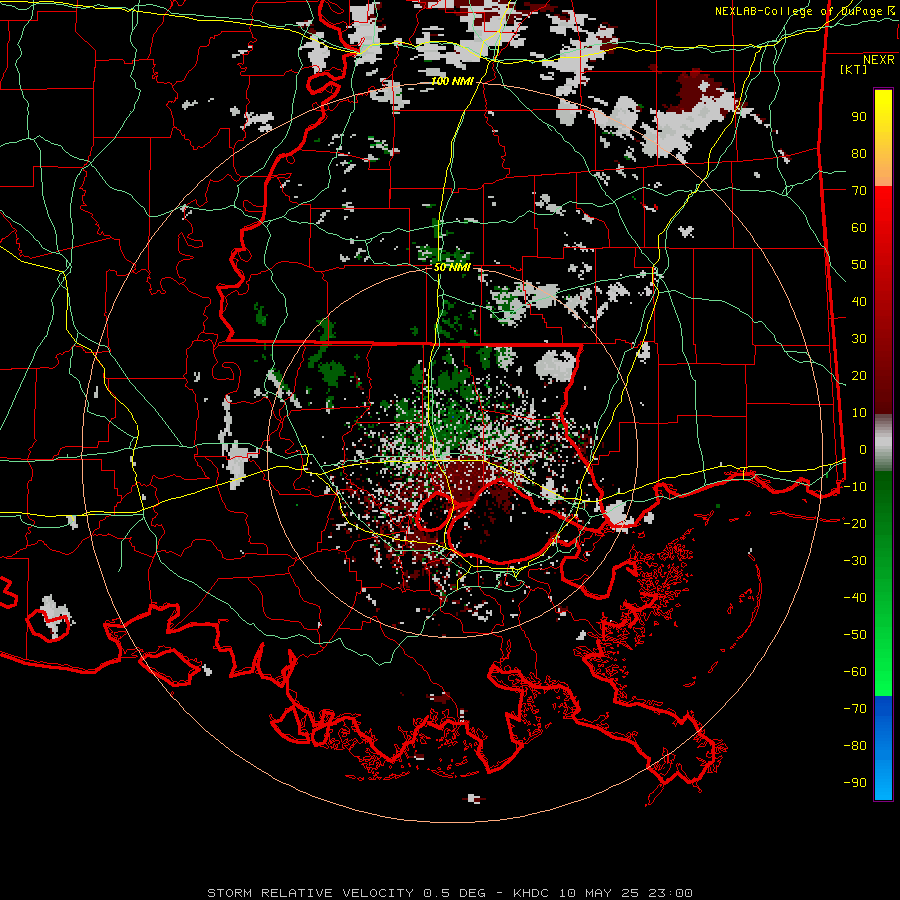
Task: Click the 50 value on the color scale
Action: pos(859,265)
